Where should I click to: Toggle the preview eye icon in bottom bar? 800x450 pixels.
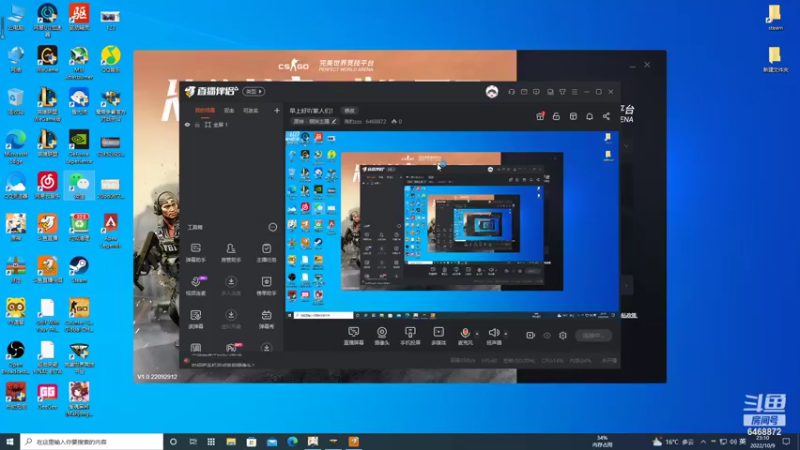point(546,335)
